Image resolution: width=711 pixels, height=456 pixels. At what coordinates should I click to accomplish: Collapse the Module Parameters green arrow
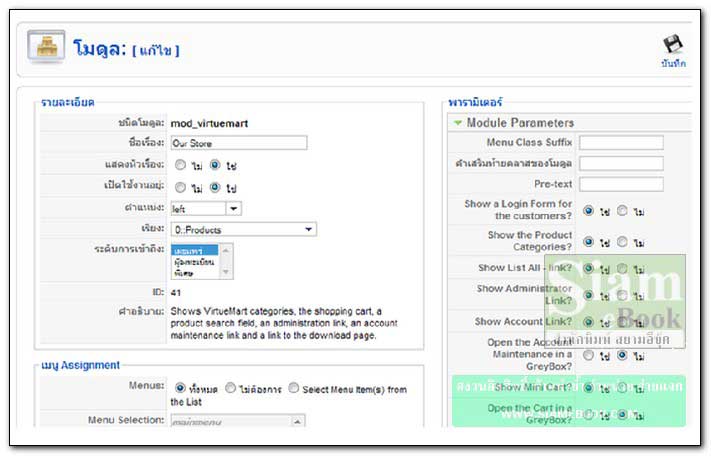458,123
